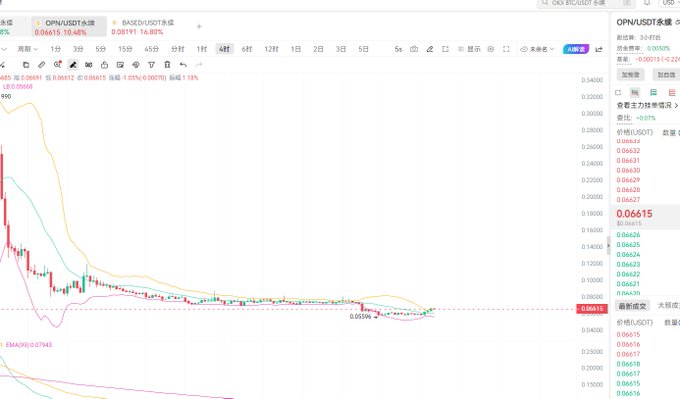Click ask price 0.06632 in order book

(x=628, y=150)
